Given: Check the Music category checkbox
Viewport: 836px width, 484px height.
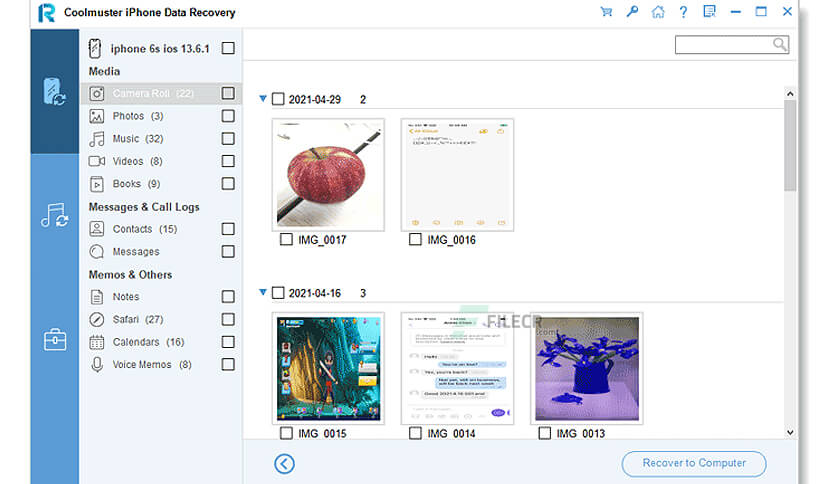Looking at the screenshot, I should [x=228, y=139].
